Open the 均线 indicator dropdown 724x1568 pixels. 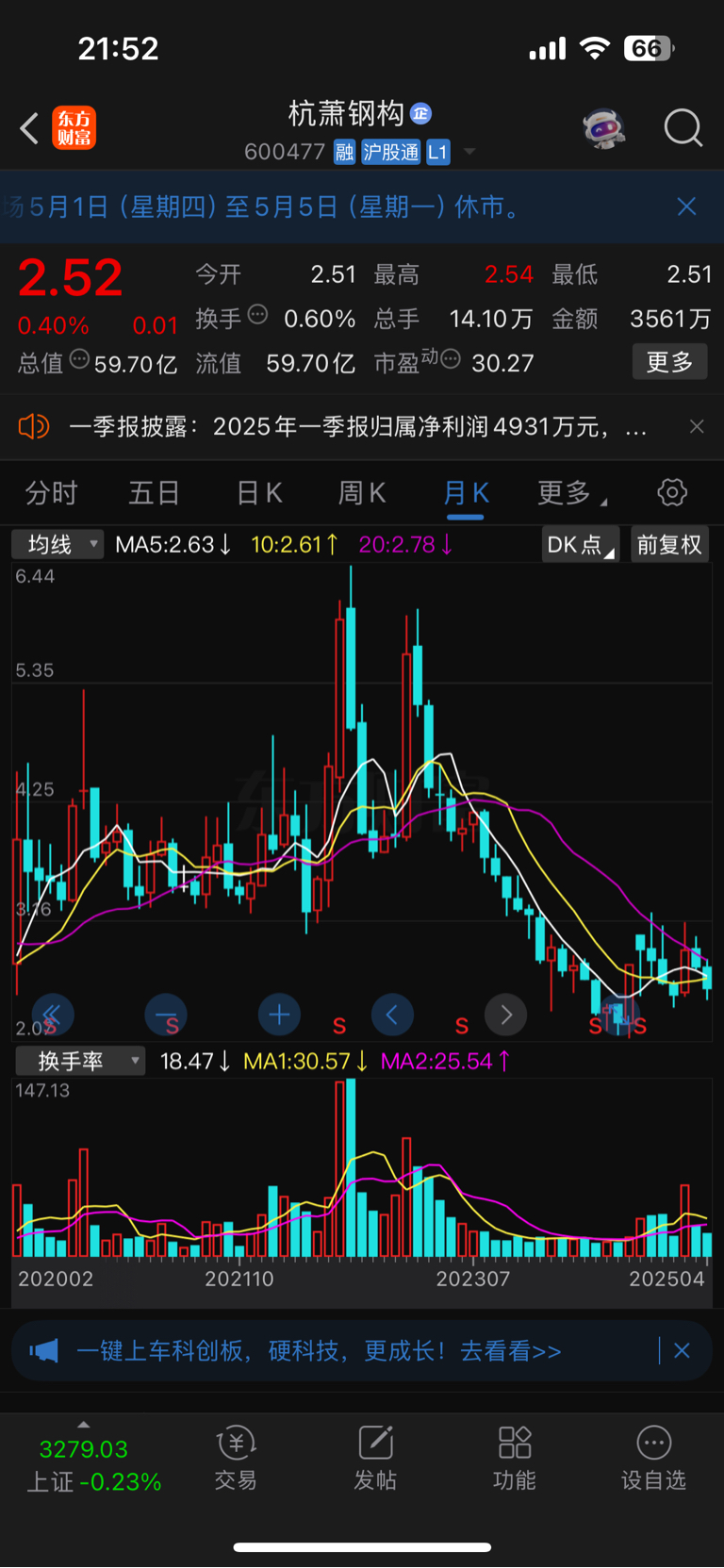(58, 544)
